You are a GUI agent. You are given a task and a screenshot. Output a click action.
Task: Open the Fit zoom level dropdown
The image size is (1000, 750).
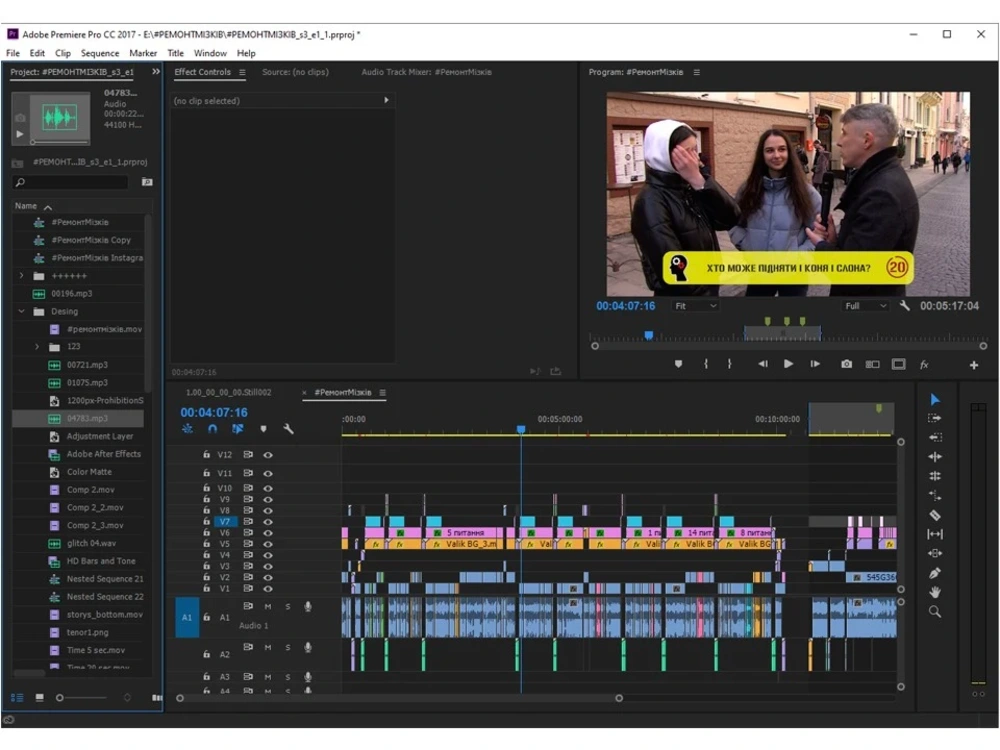696,306
